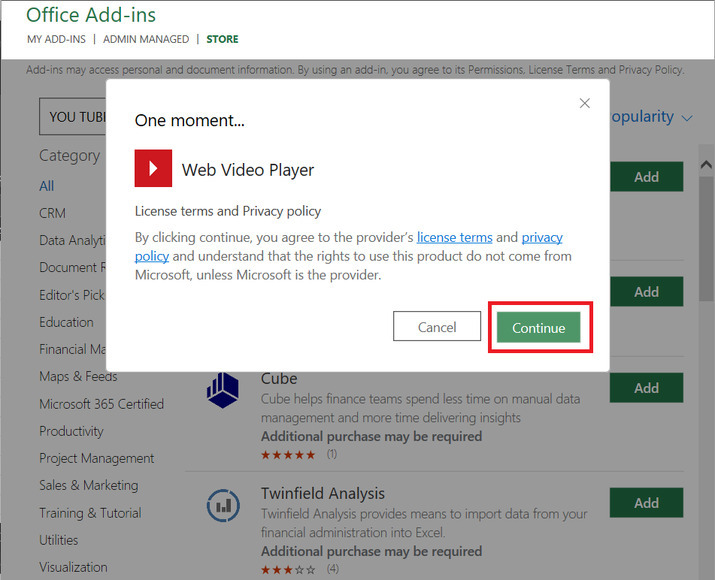
Task: Select the Sales & Marketing category
Action: [x=89, y=485]
